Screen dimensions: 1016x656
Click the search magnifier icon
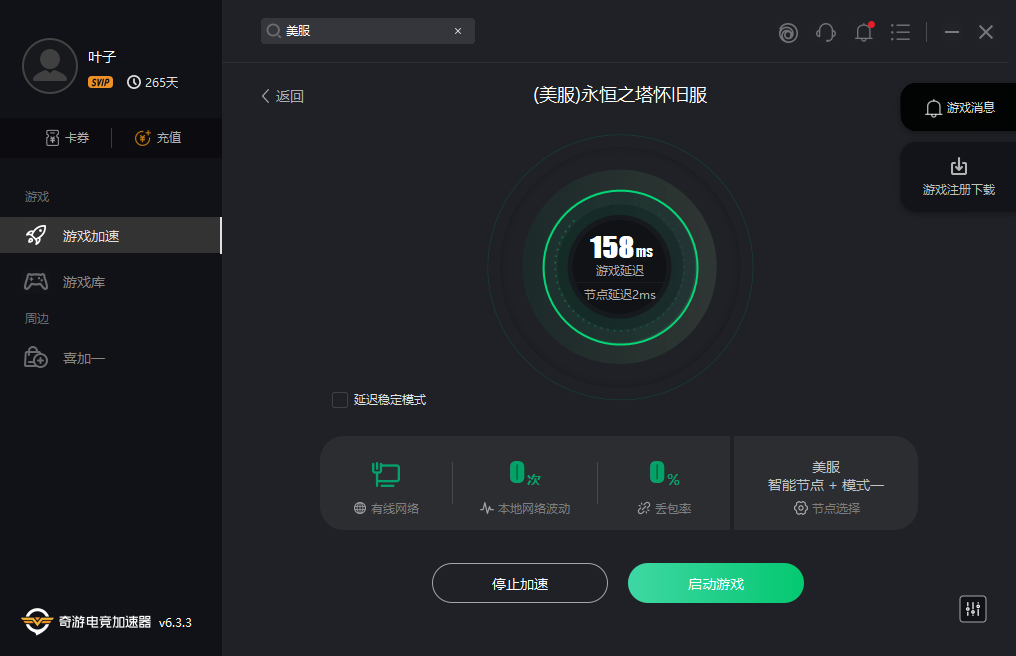(273, 31)
